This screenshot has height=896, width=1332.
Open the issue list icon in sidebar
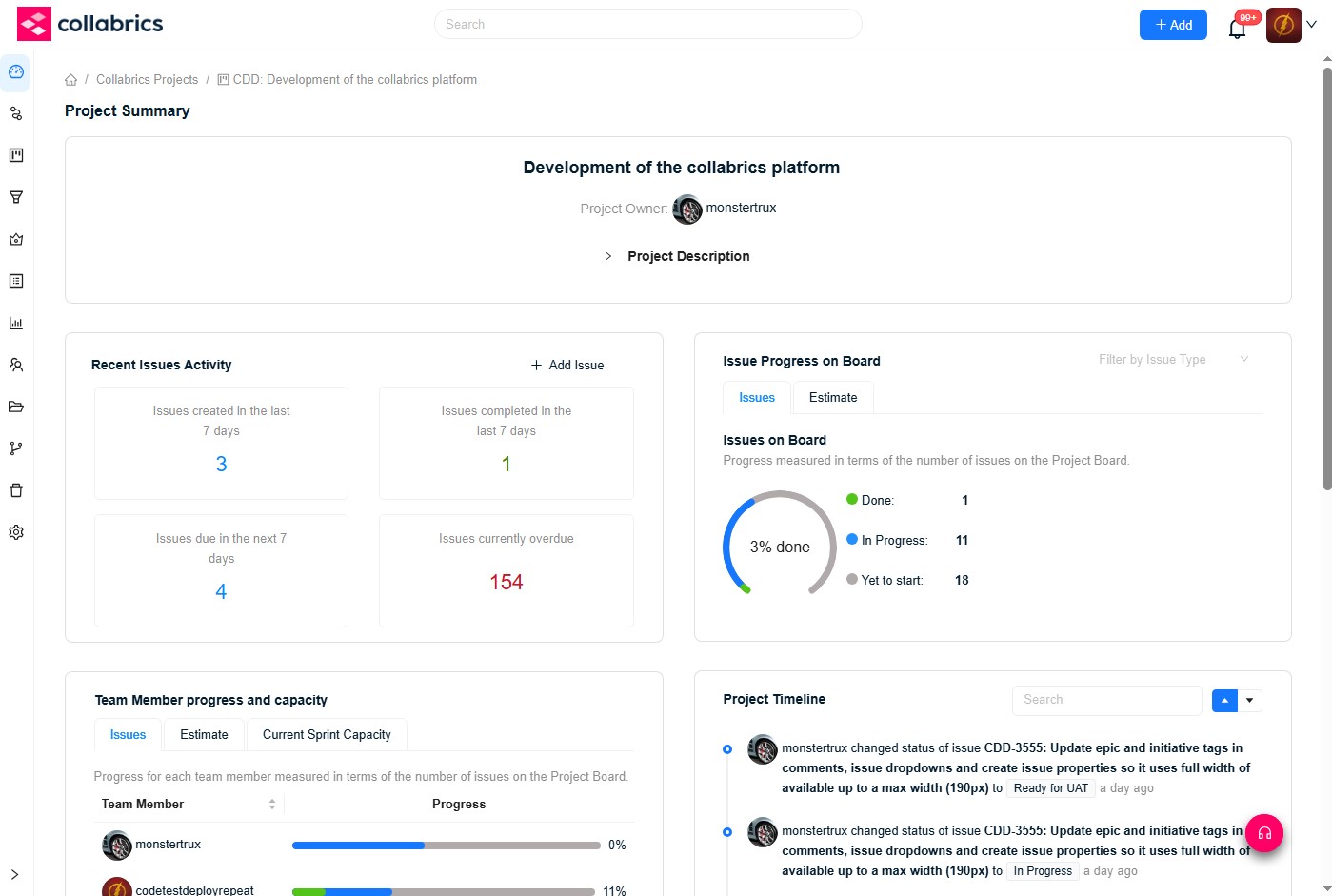tap(16, 281)
